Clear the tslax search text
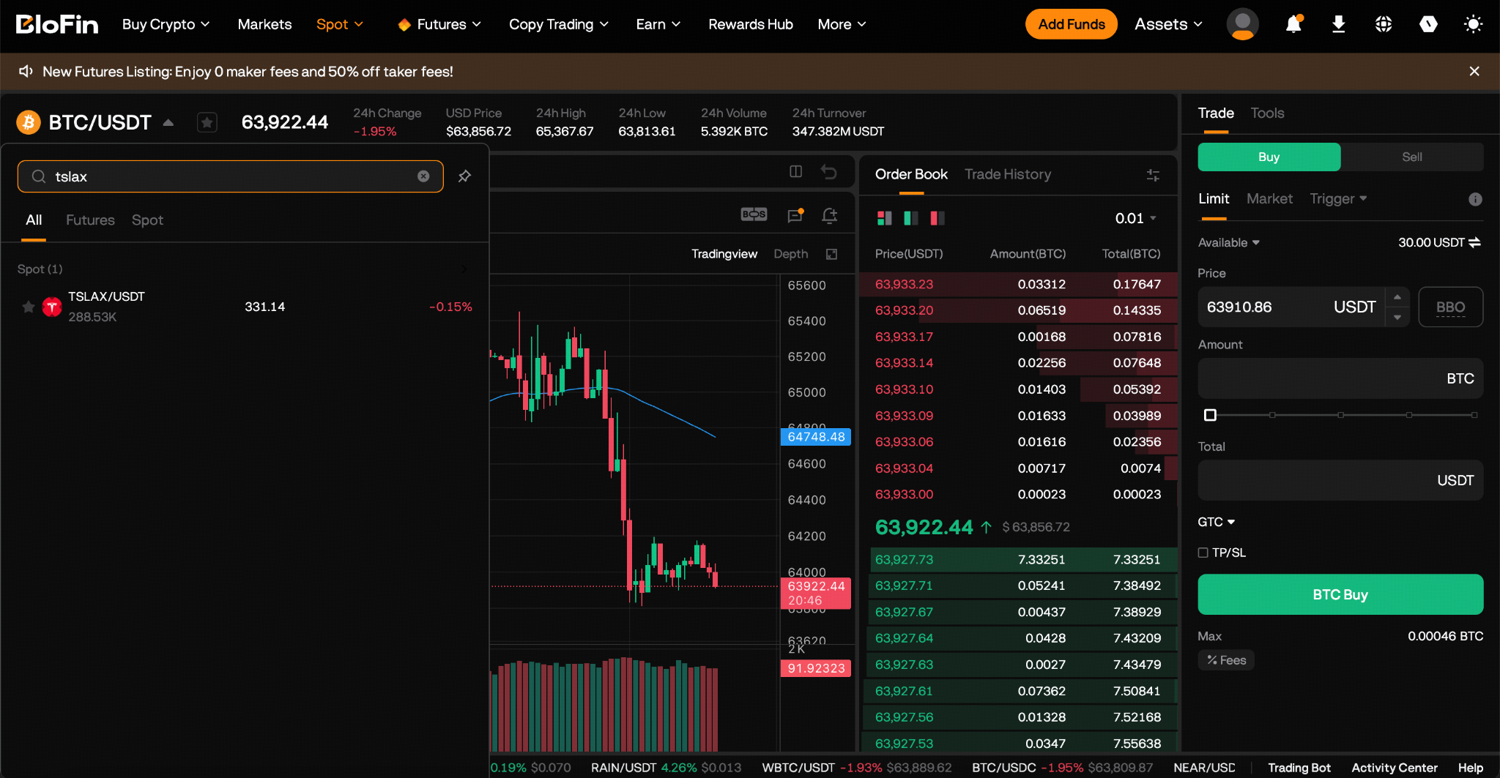1500x778 pixels. (423, 176)
